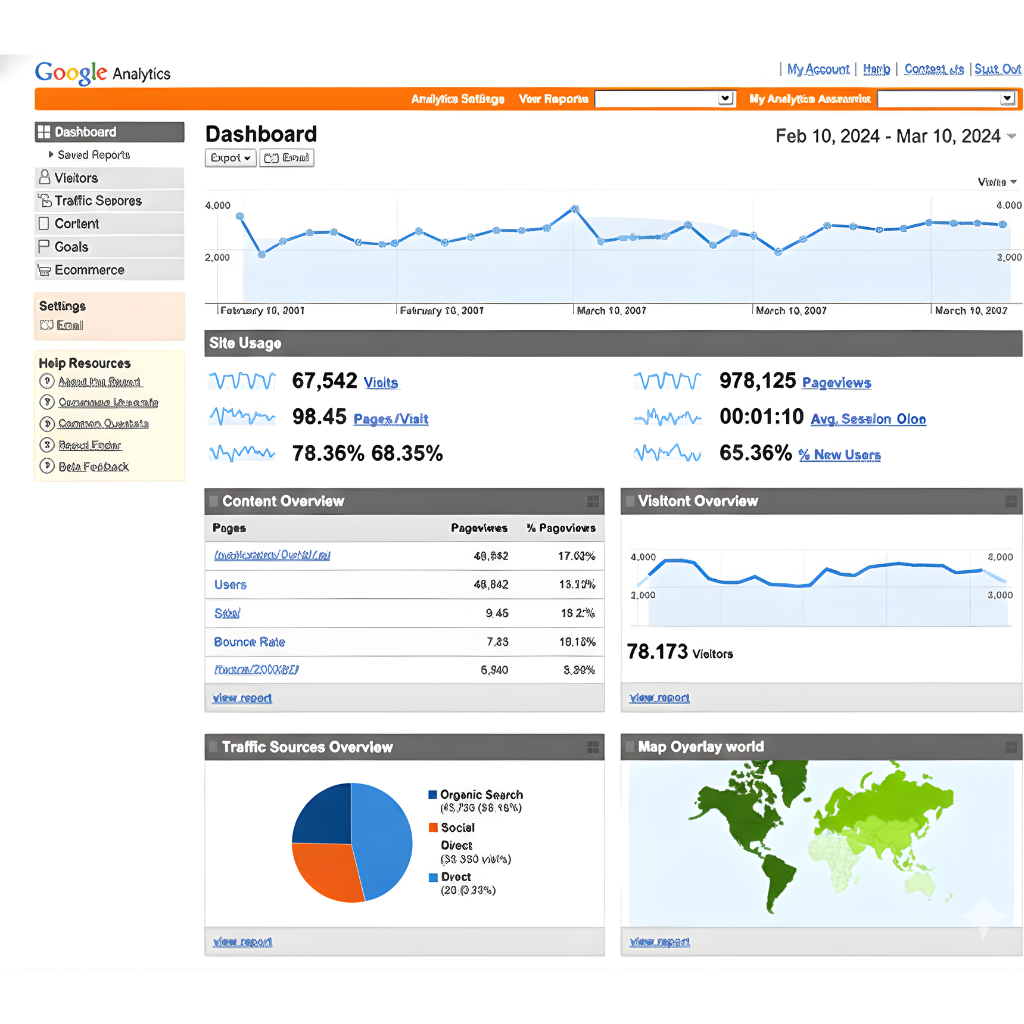Click Visitors Overview panel corner grid icon
The width and height of the screenshot is (1024, 1024).
[x=1010, y=502]
